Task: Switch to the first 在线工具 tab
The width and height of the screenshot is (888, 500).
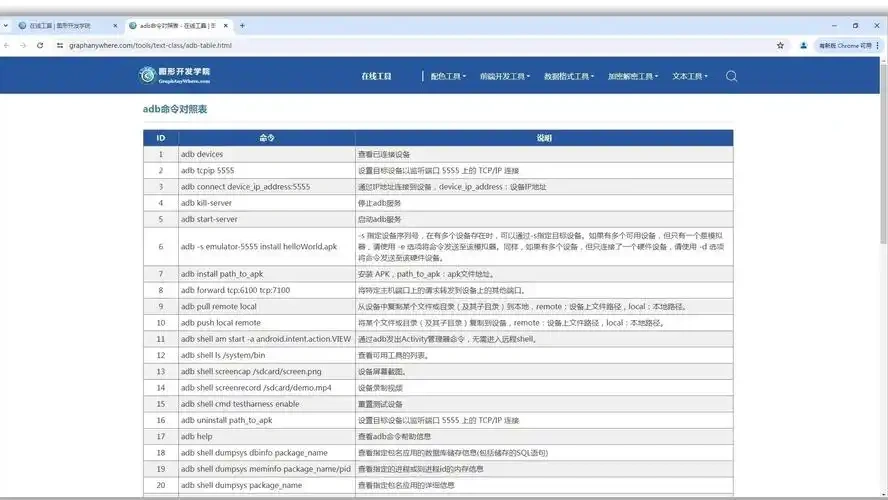Action: (67, 25)
